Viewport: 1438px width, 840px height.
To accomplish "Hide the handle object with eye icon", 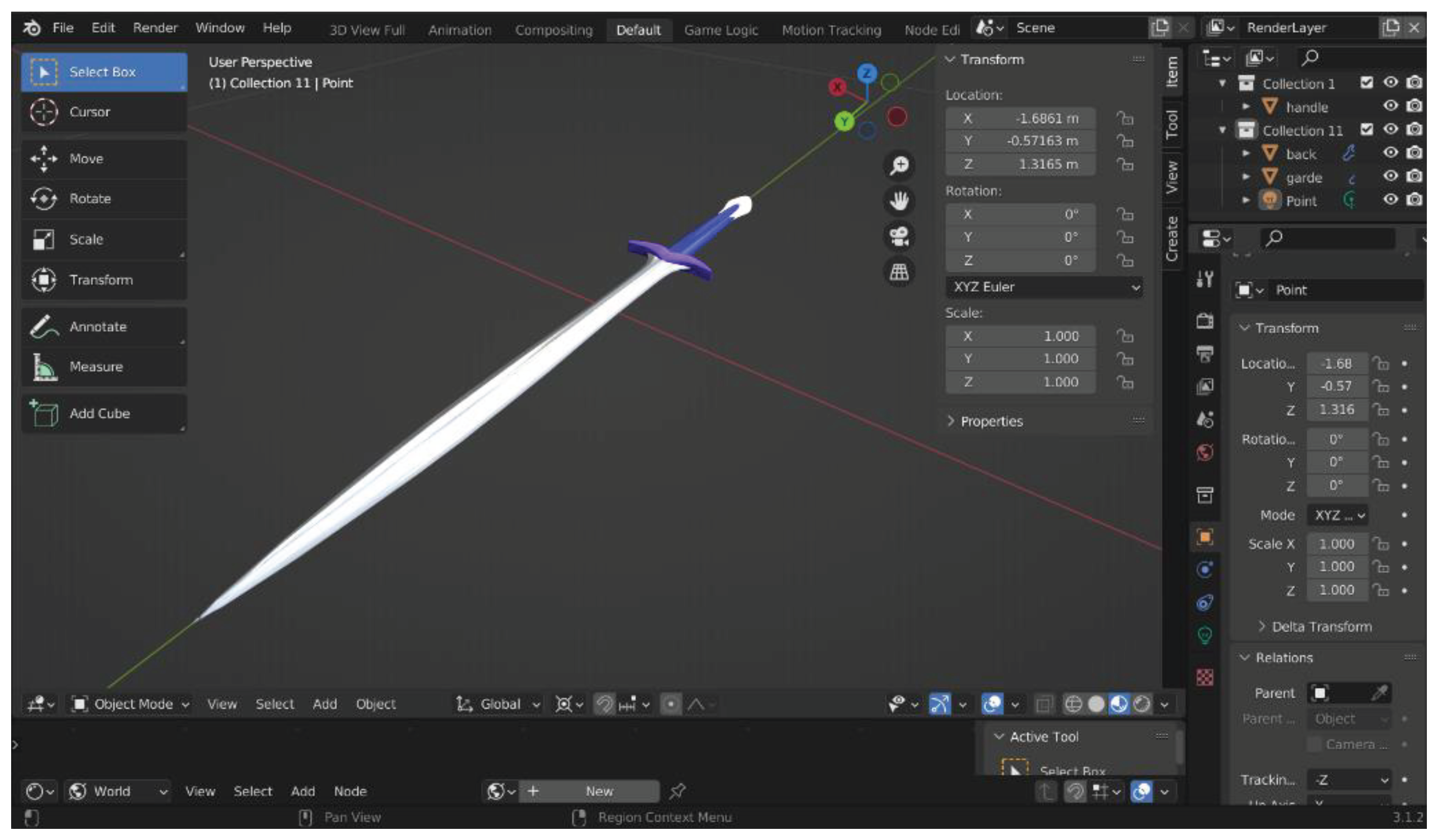I will tap(1390, 106).
